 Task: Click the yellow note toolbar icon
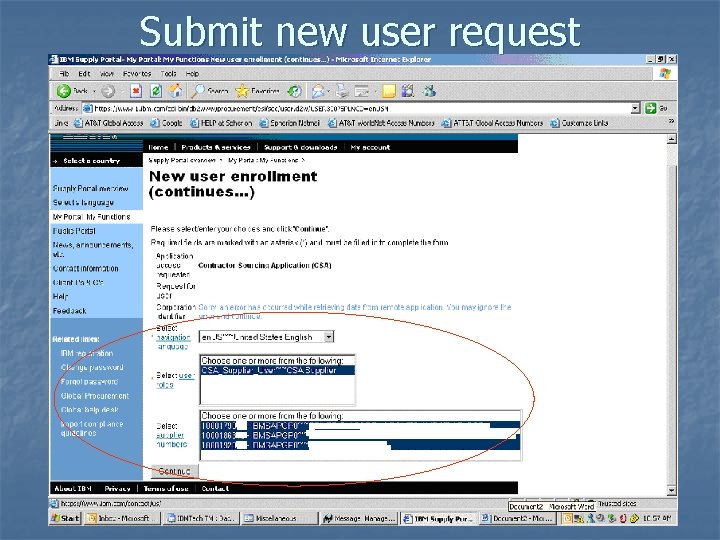[388, 91]
